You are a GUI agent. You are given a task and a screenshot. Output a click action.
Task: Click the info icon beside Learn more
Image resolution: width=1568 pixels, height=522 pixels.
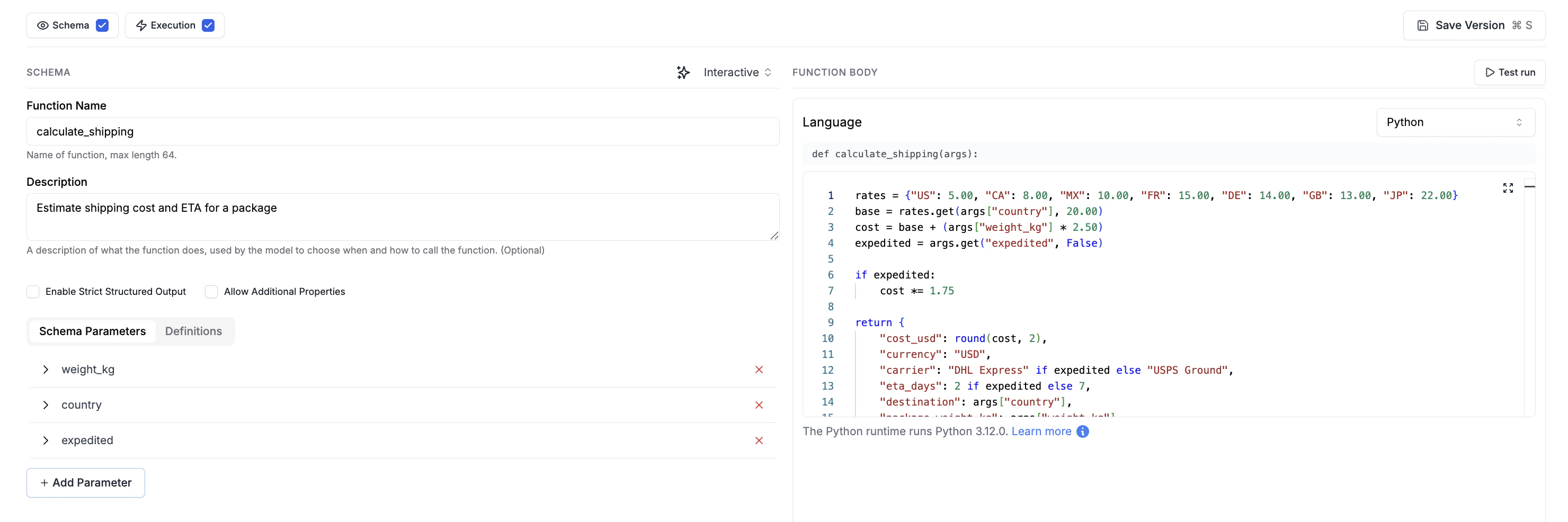click(1082, 431)
